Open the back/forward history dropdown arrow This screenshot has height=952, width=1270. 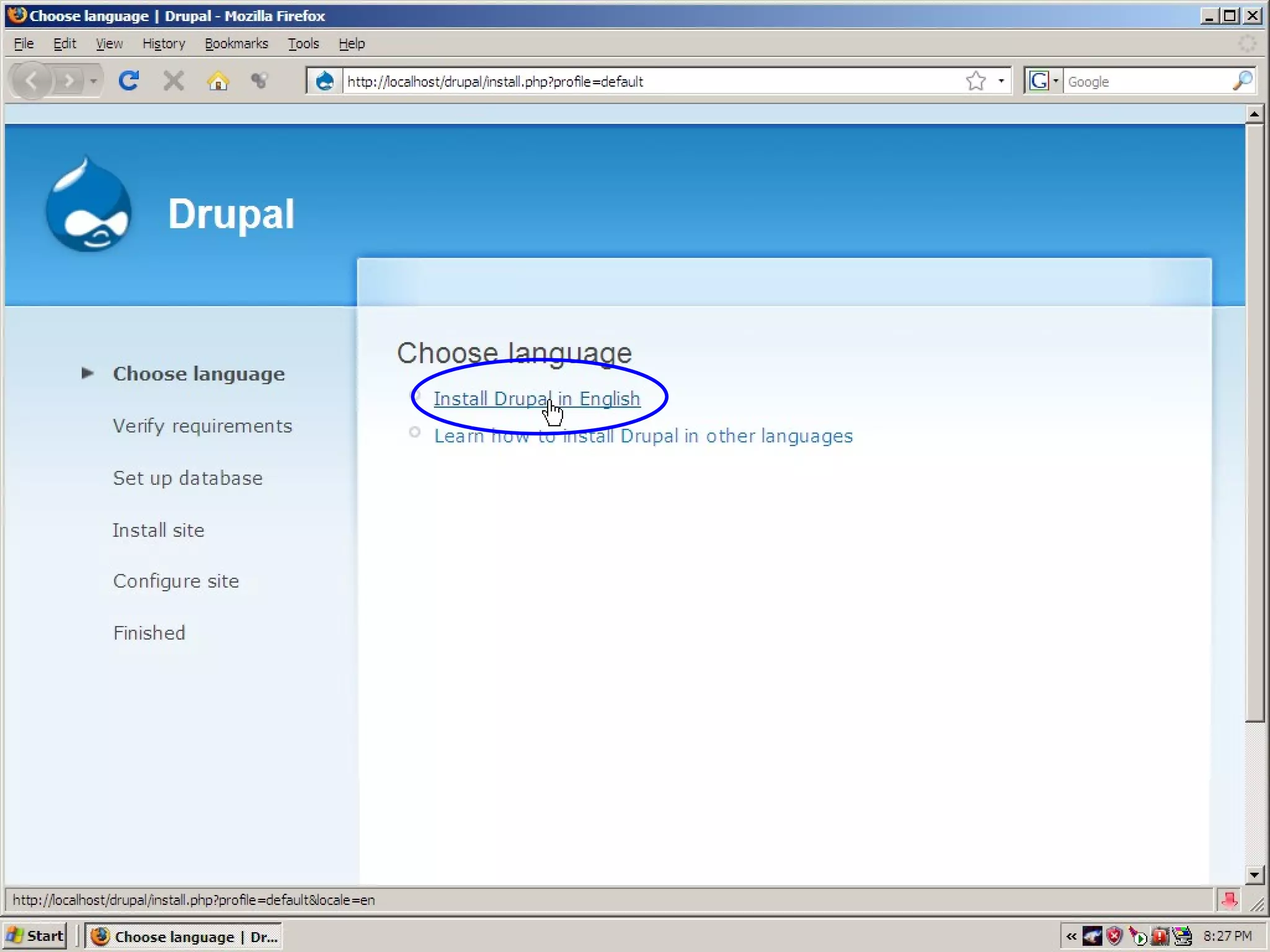tap(94, 81)
